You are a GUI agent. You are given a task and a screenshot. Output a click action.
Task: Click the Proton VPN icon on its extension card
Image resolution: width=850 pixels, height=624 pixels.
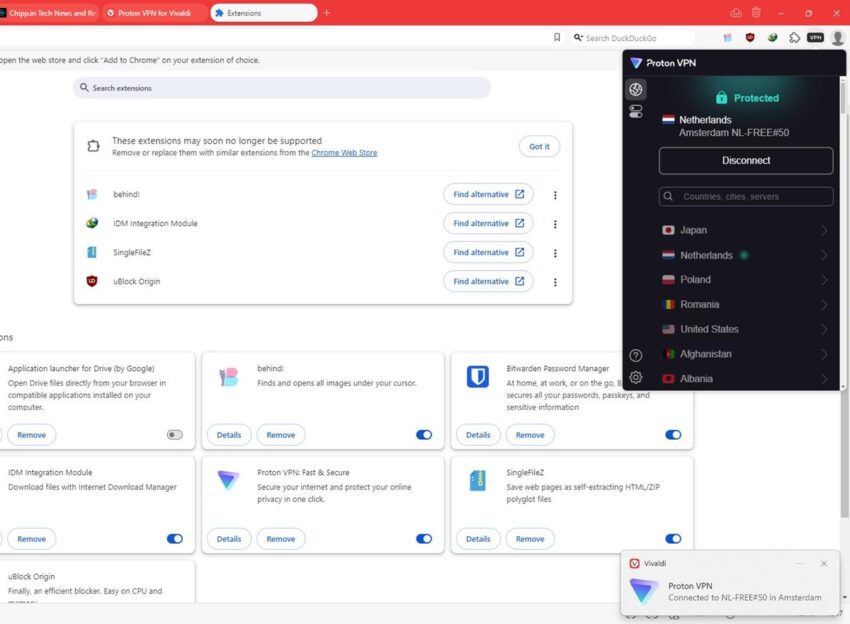coord(228,480)
